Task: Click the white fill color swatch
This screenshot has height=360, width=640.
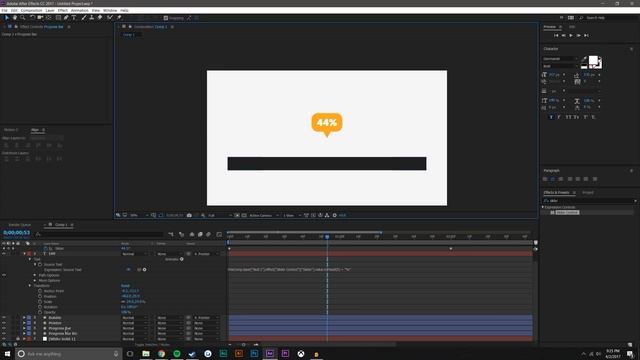Action: tap(593, 60)
